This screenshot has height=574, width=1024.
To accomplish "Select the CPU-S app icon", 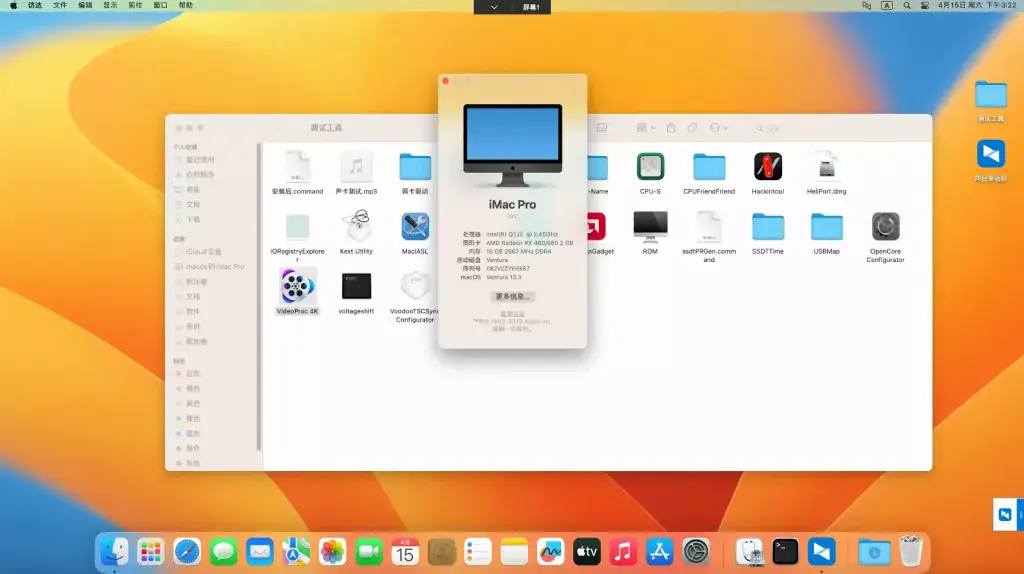I will (x=650, y=167).
